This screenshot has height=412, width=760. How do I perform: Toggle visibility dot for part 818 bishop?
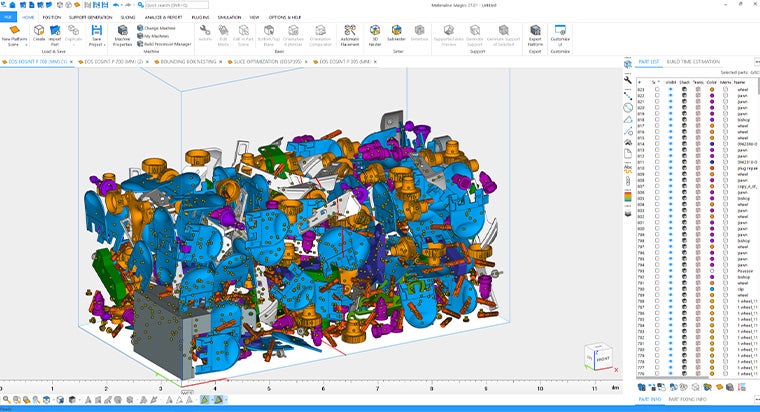(671, 120)
